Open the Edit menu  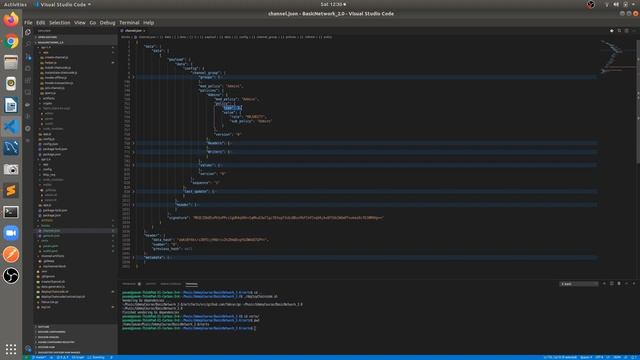[x=40, y=23]
